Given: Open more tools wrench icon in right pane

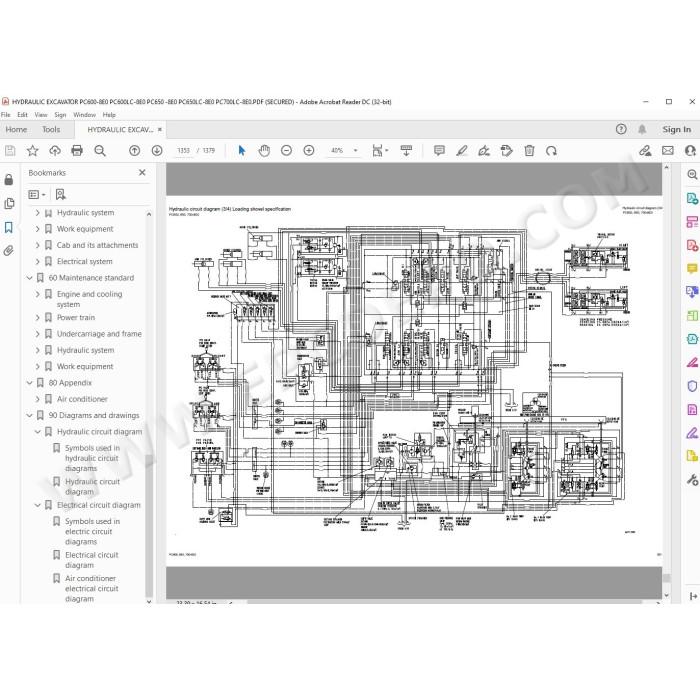Looking at the screenshot, I should click(692, 480).
